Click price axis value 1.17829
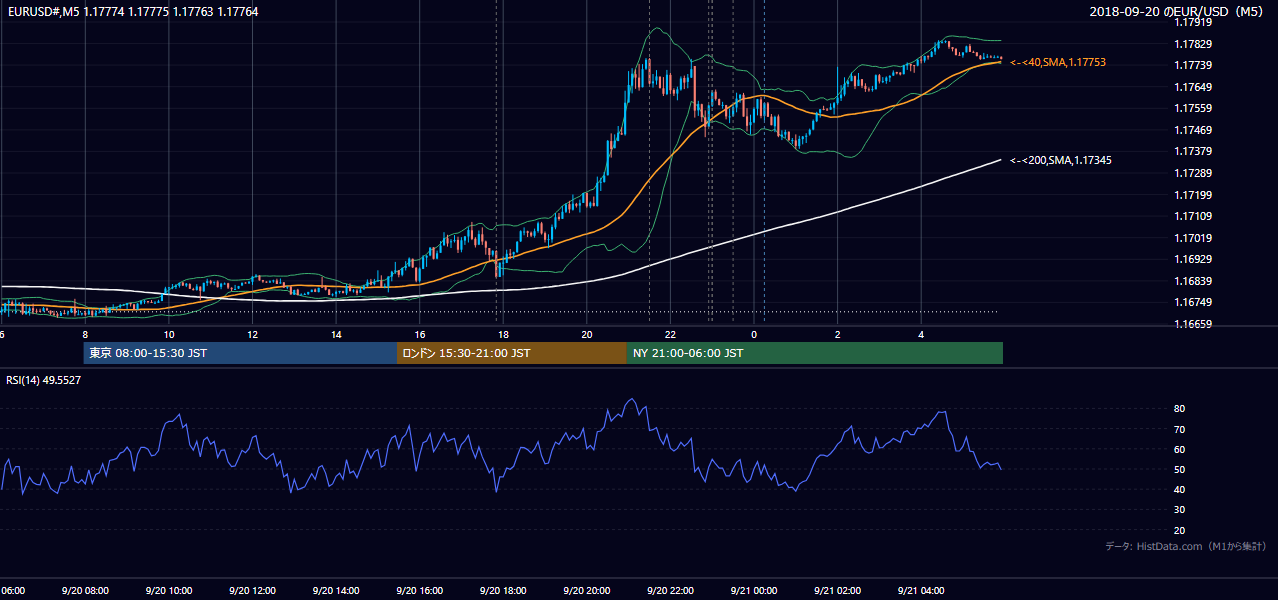The image size is (1278, 600). tap(1193, 44)
